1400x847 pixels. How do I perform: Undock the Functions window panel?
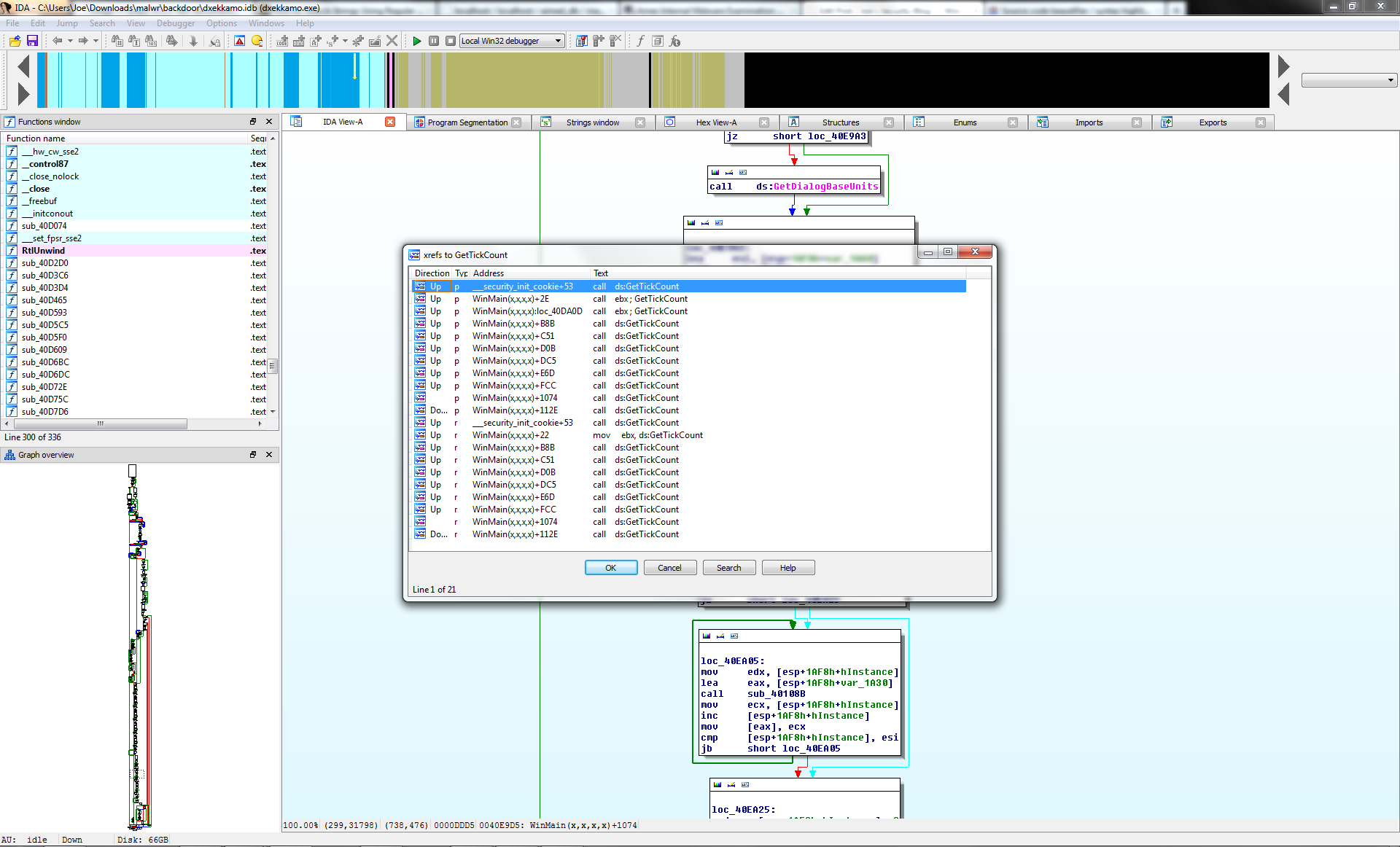point(253,122)
